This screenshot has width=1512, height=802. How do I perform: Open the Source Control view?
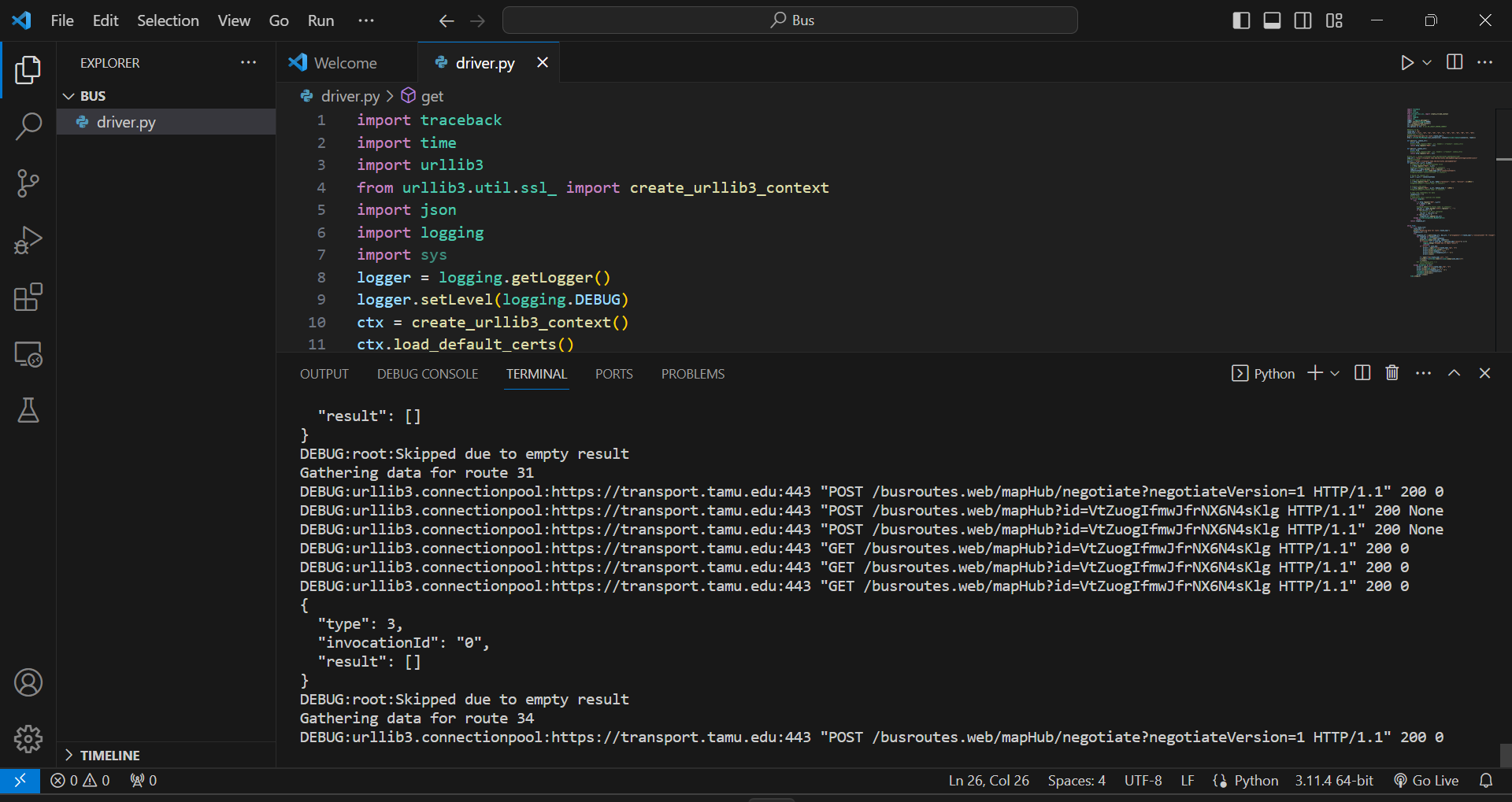click(28, 183)
